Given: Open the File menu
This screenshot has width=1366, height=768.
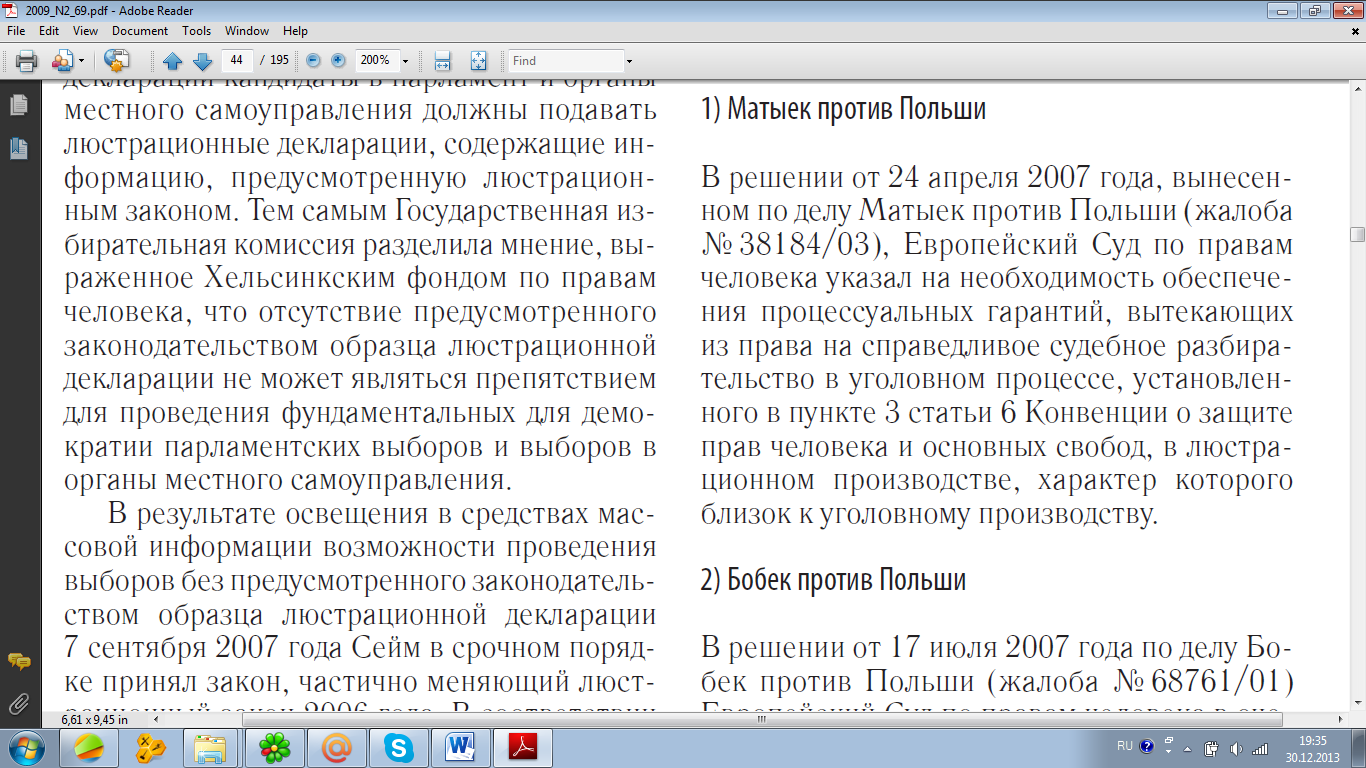Looking at the screenshot, I should pos(16,31).
